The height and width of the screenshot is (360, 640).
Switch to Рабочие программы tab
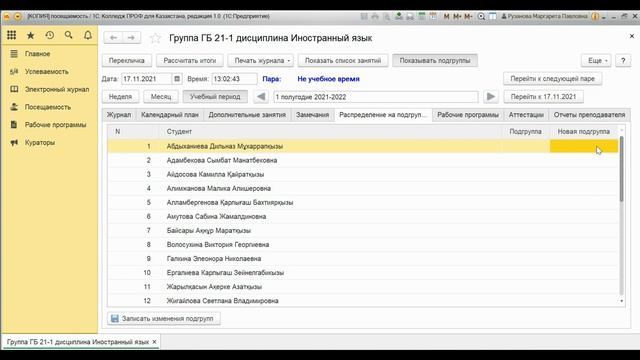point(468,115)
